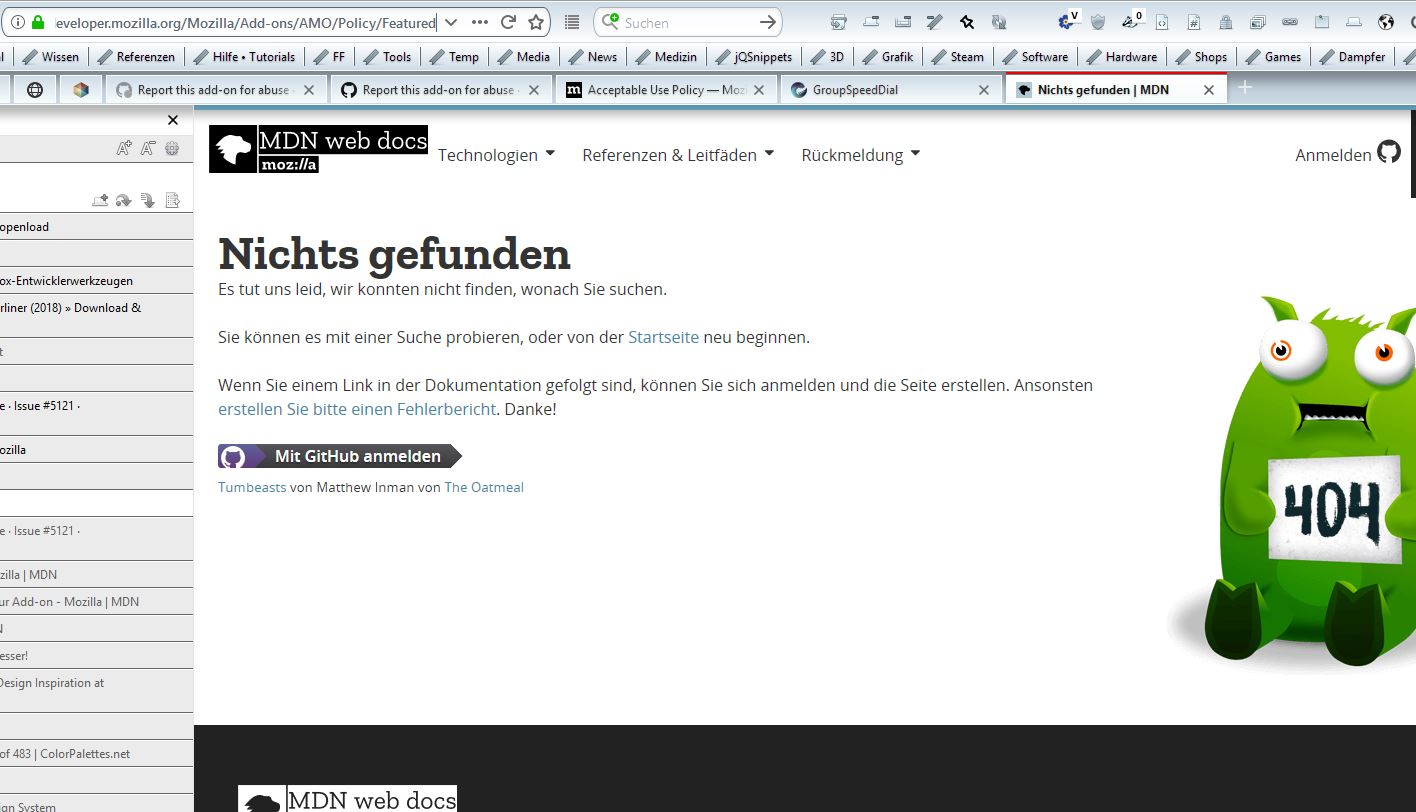This screenshot has height=812, width=1416.
Task: Click the black-and-white globe toolbar icon
Action: pyautogui.click(x=1386, y=22)
